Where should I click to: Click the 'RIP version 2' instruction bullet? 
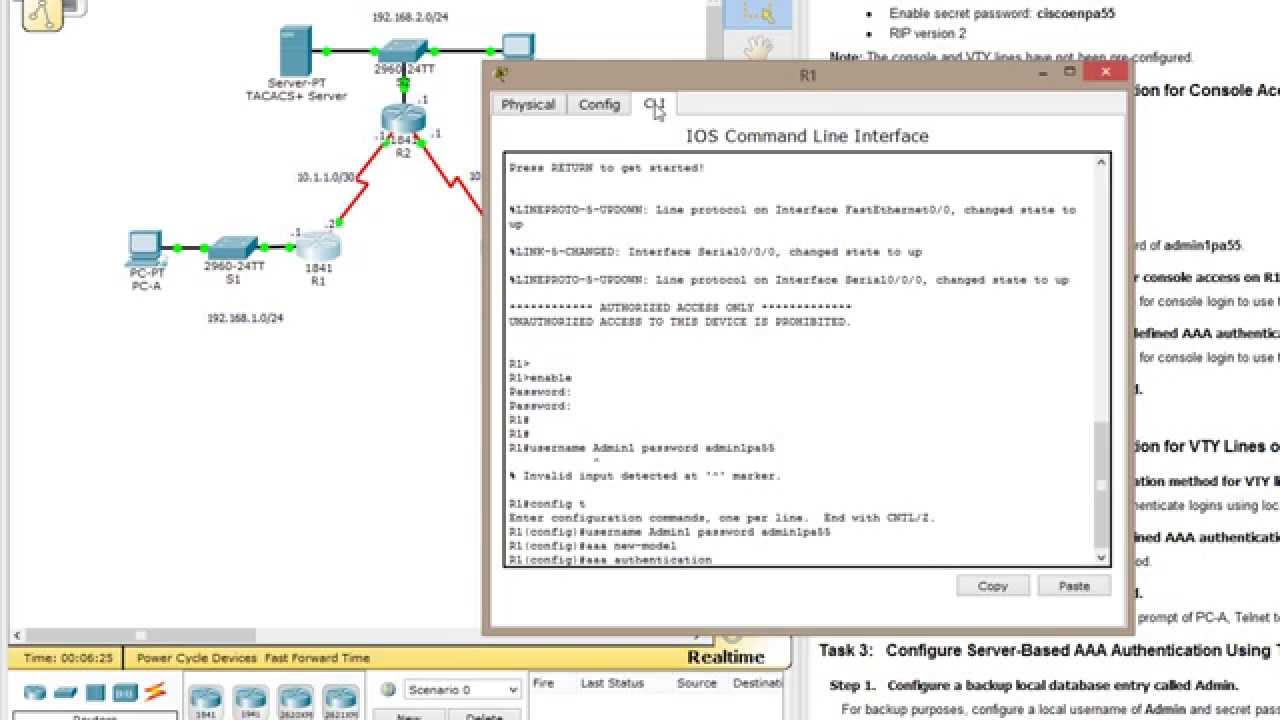click(927, 34)
